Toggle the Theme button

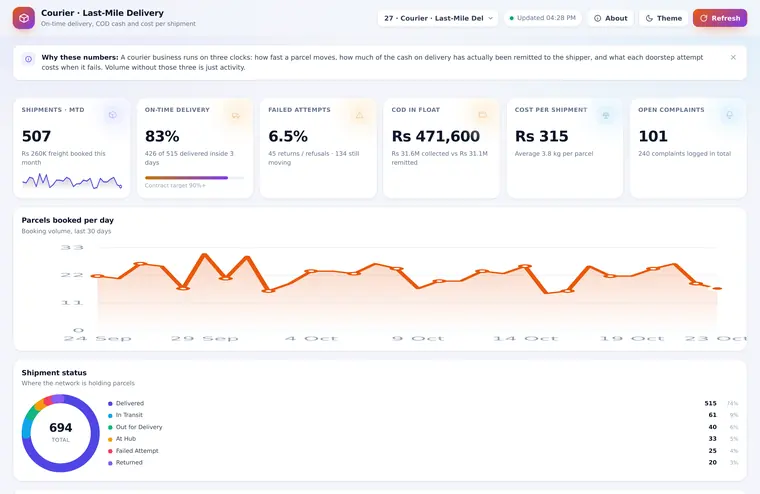664,18
